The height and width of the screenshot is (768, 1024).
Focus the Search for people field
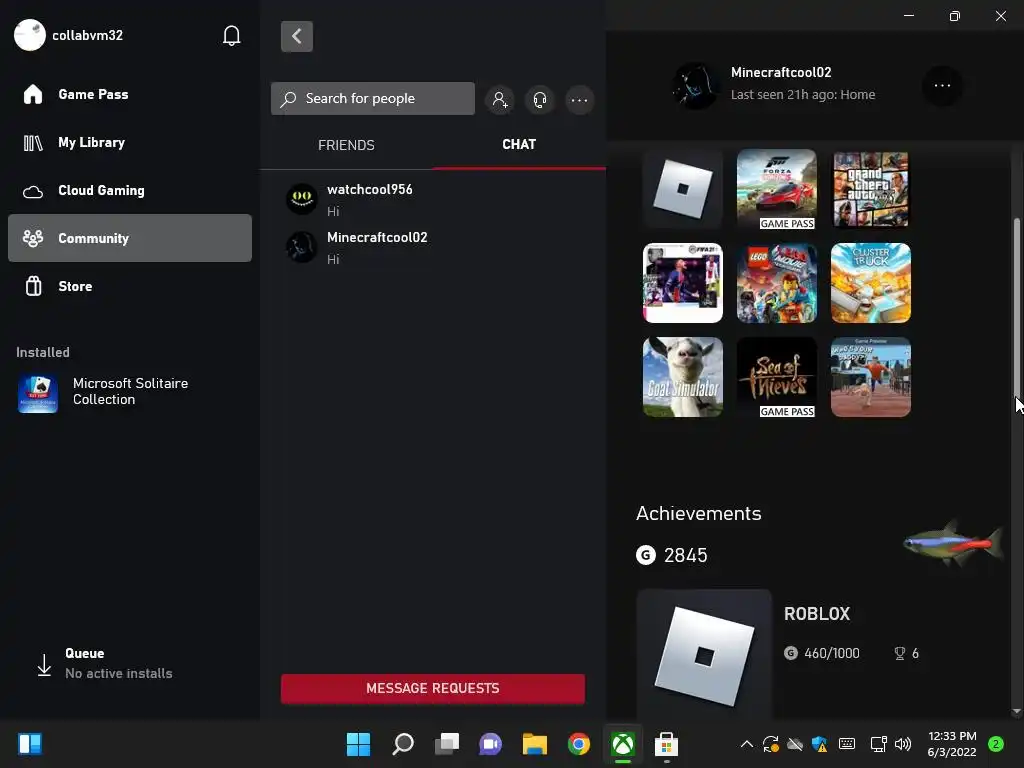pos(373,99)
